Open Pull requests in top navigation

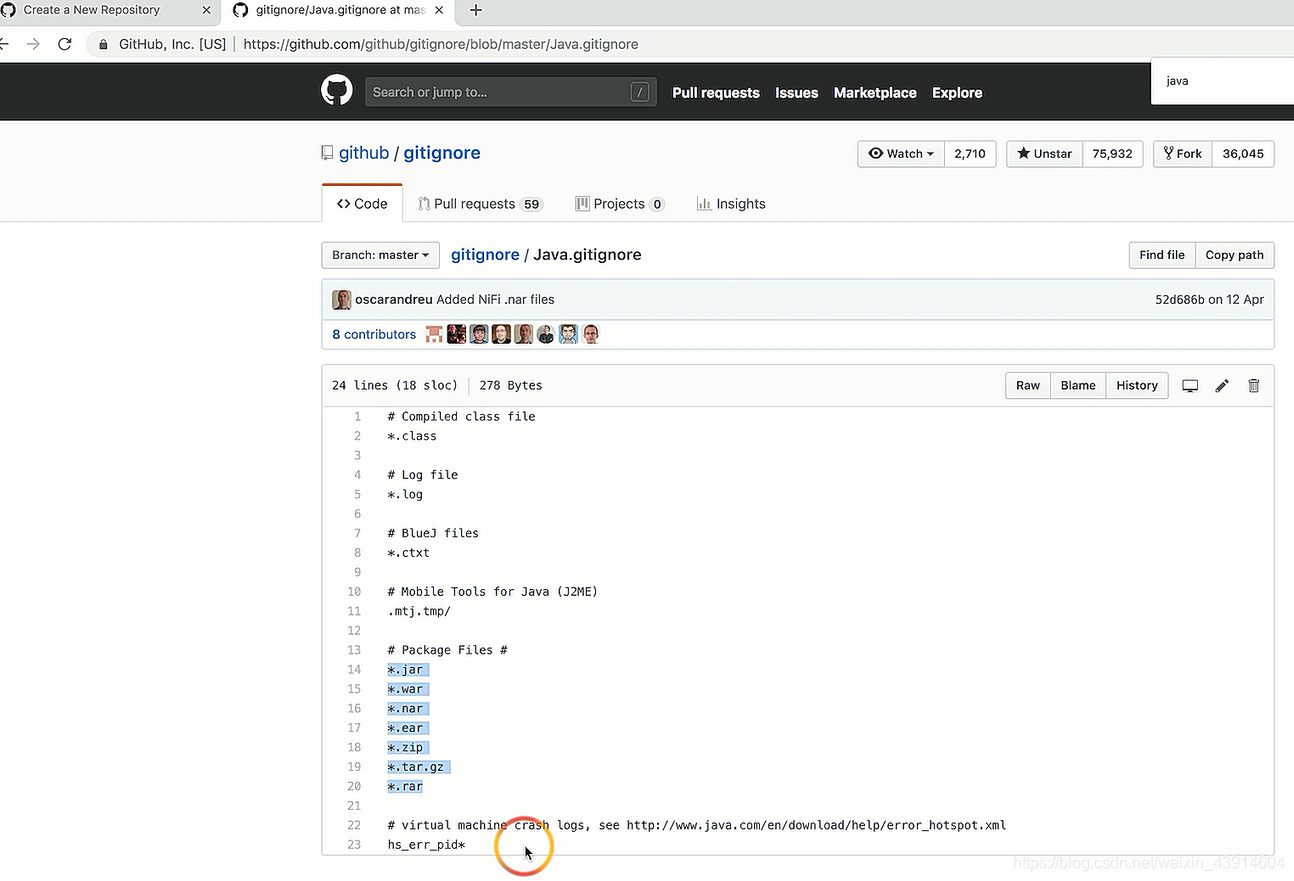coord(716,93)
